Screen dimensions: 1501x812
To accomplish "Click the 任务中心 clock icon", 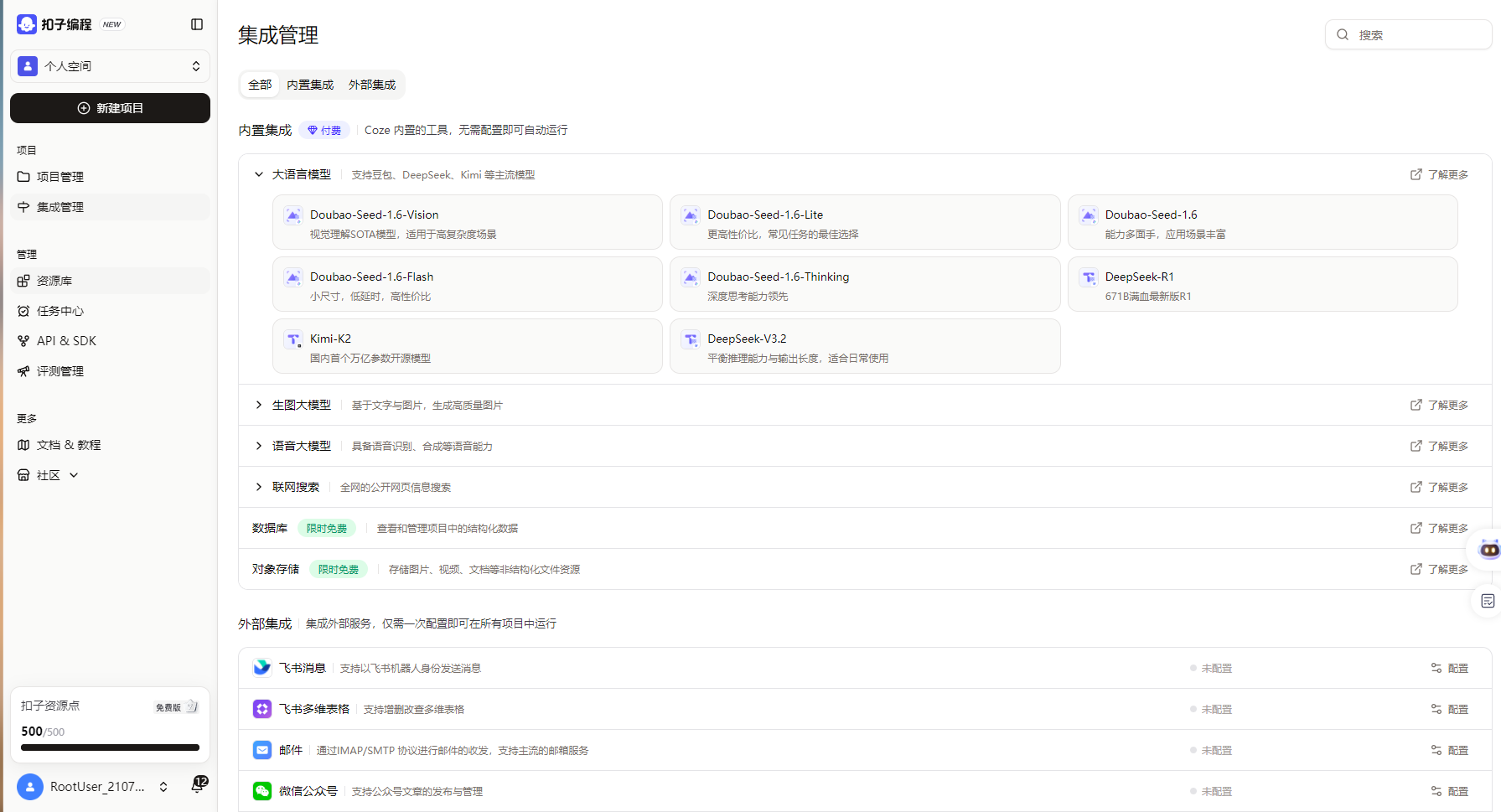I will point(23,311).
